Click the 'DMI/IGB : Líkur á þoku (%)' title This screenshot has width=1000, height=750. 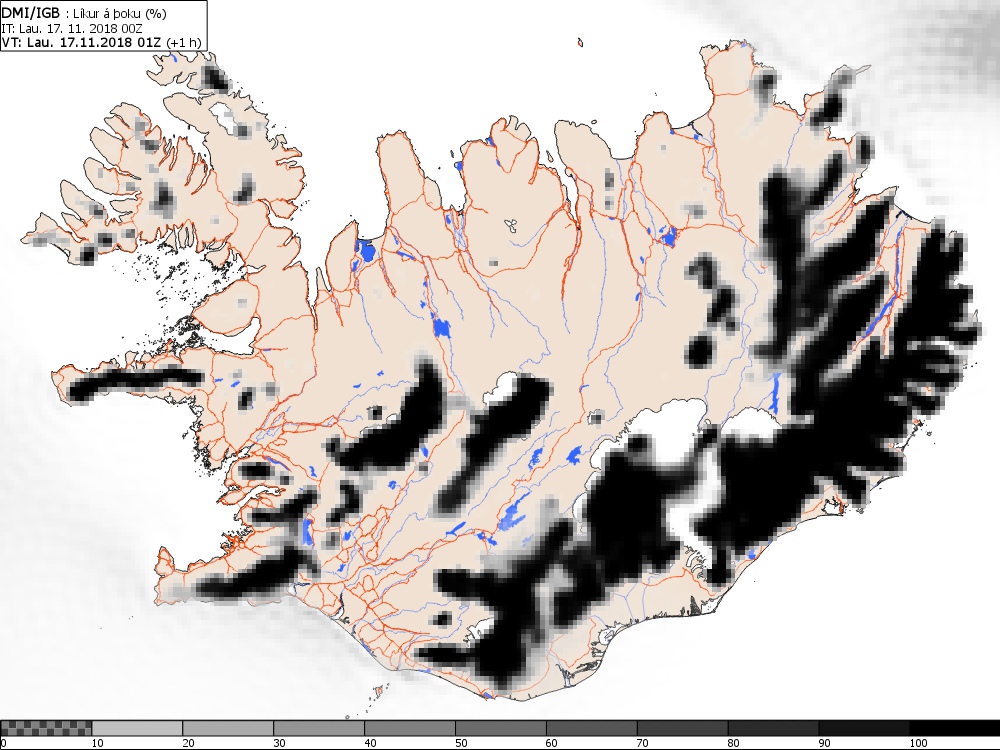point(84,13)
